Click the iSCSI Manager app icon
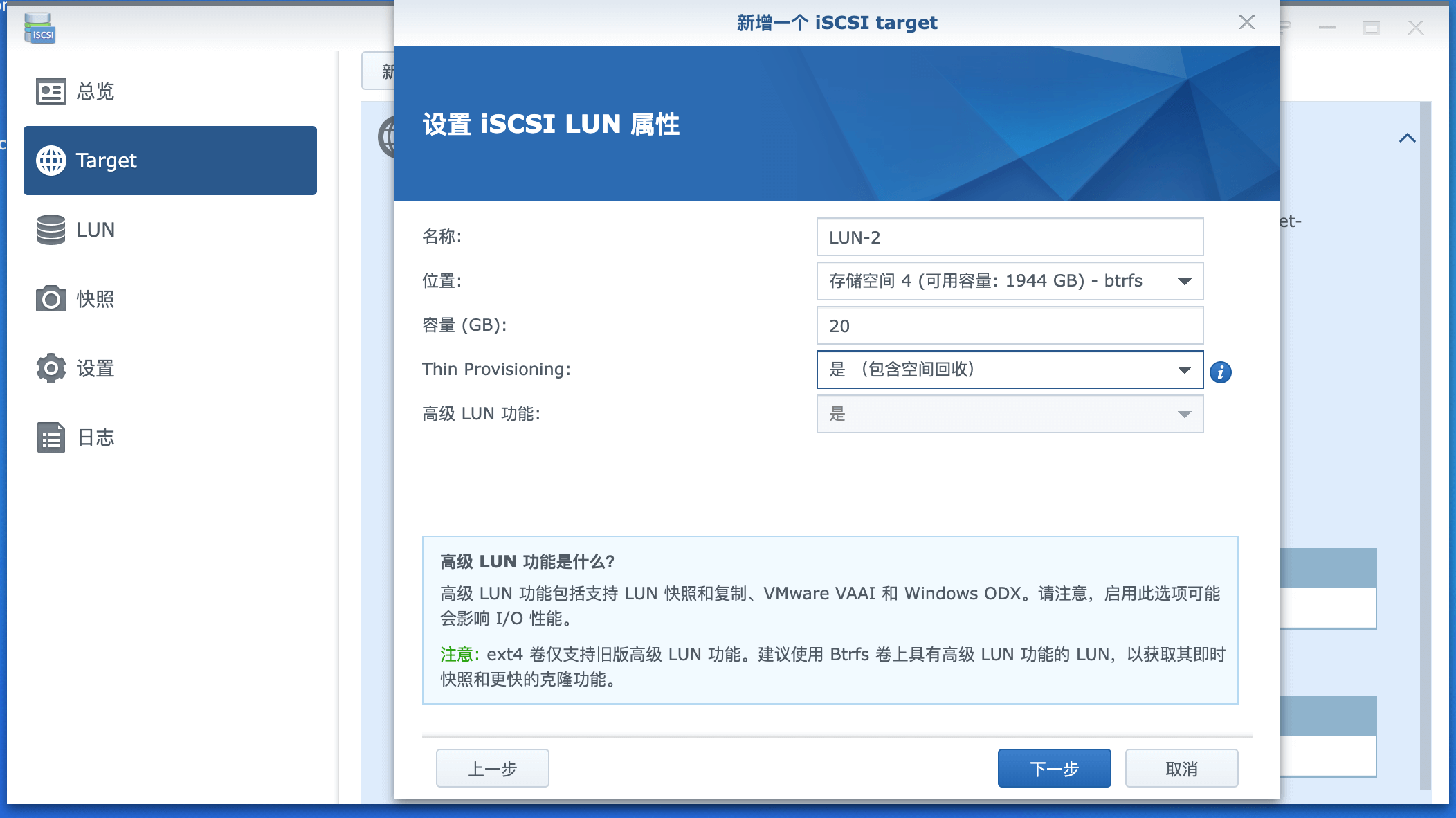 point(39,29)
